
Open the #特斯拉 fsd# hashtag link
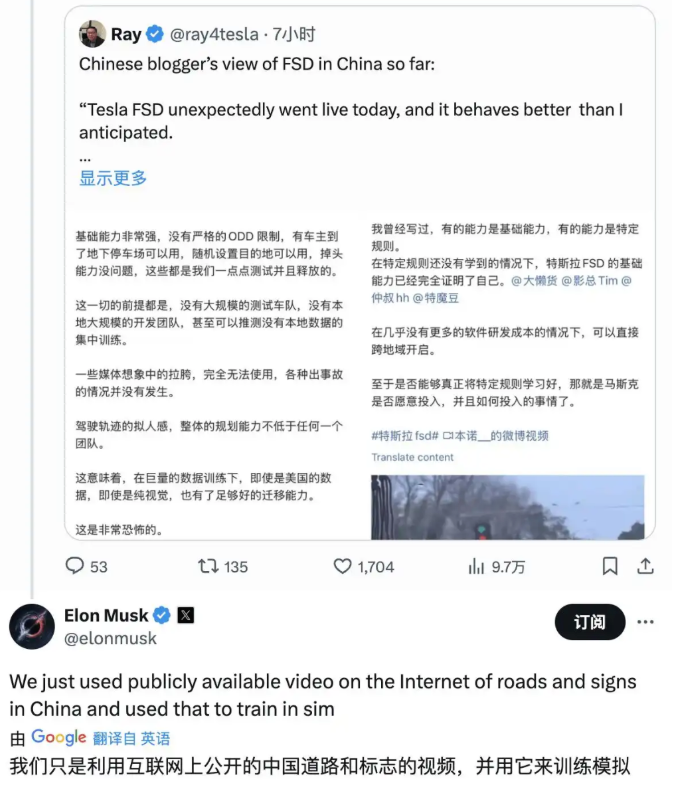pyautogui.click(x=405, y=436)
